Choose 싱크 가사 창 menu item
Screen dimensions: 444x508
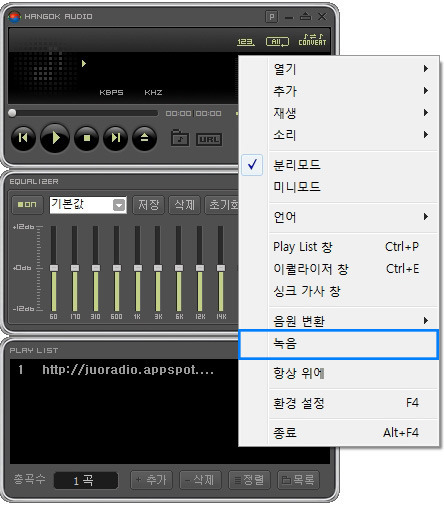tap(339, 291)
